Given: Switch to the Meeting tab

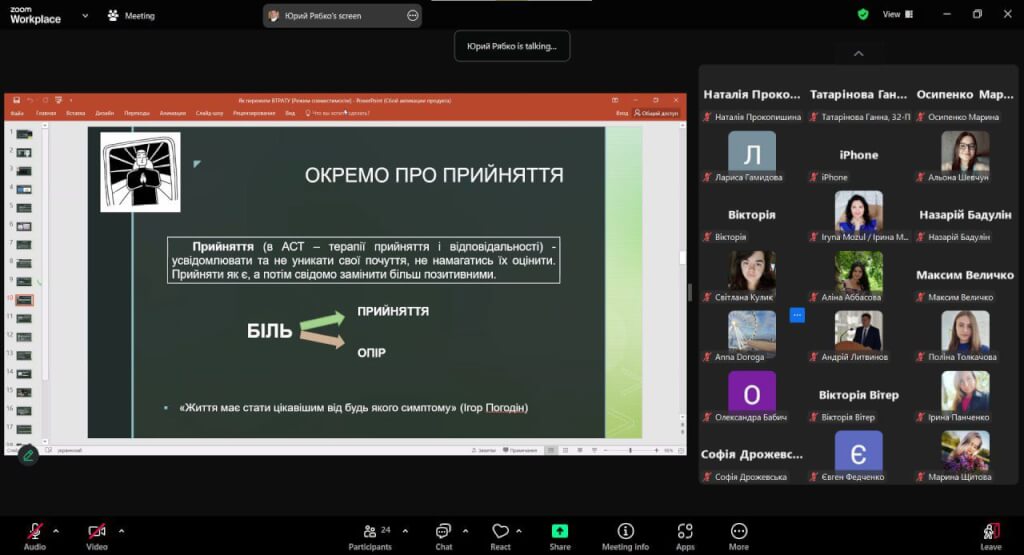Looking at the screenshot, I should coord(130,16).
